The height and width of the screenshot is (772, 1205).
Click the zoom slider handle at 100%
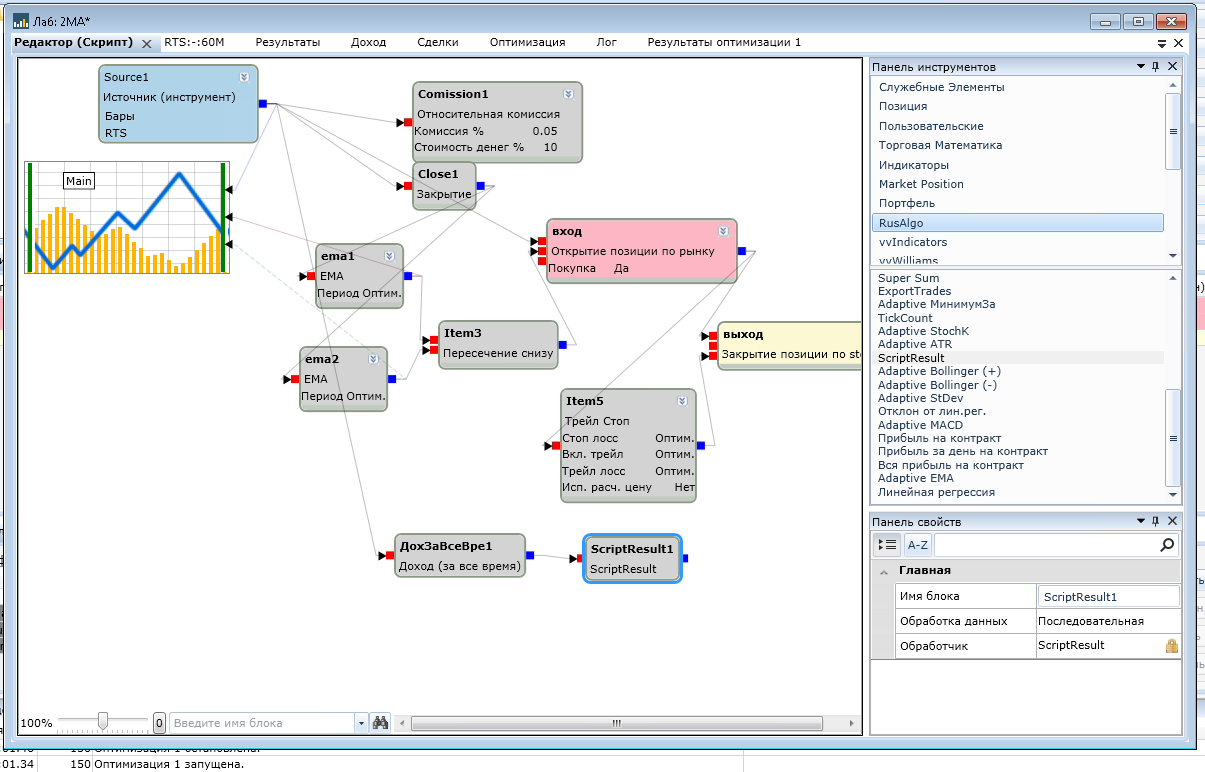(102, 722)
